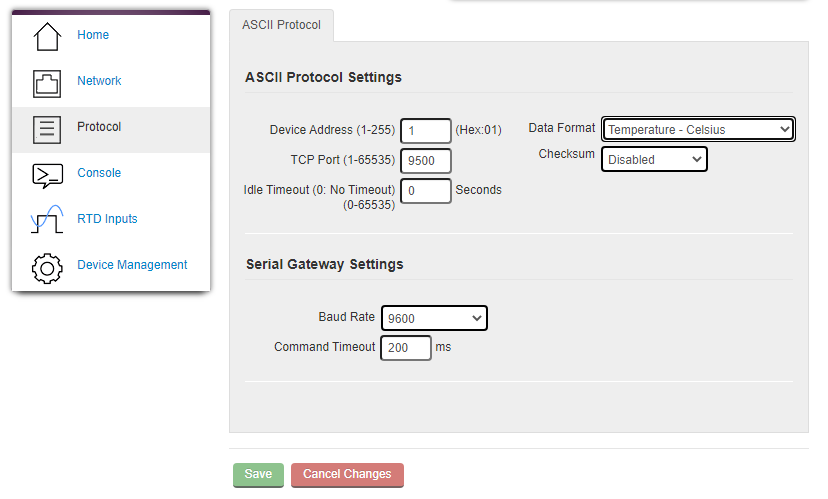
Task: Open the Baud Rate dropdown
Action: point(434,318)
